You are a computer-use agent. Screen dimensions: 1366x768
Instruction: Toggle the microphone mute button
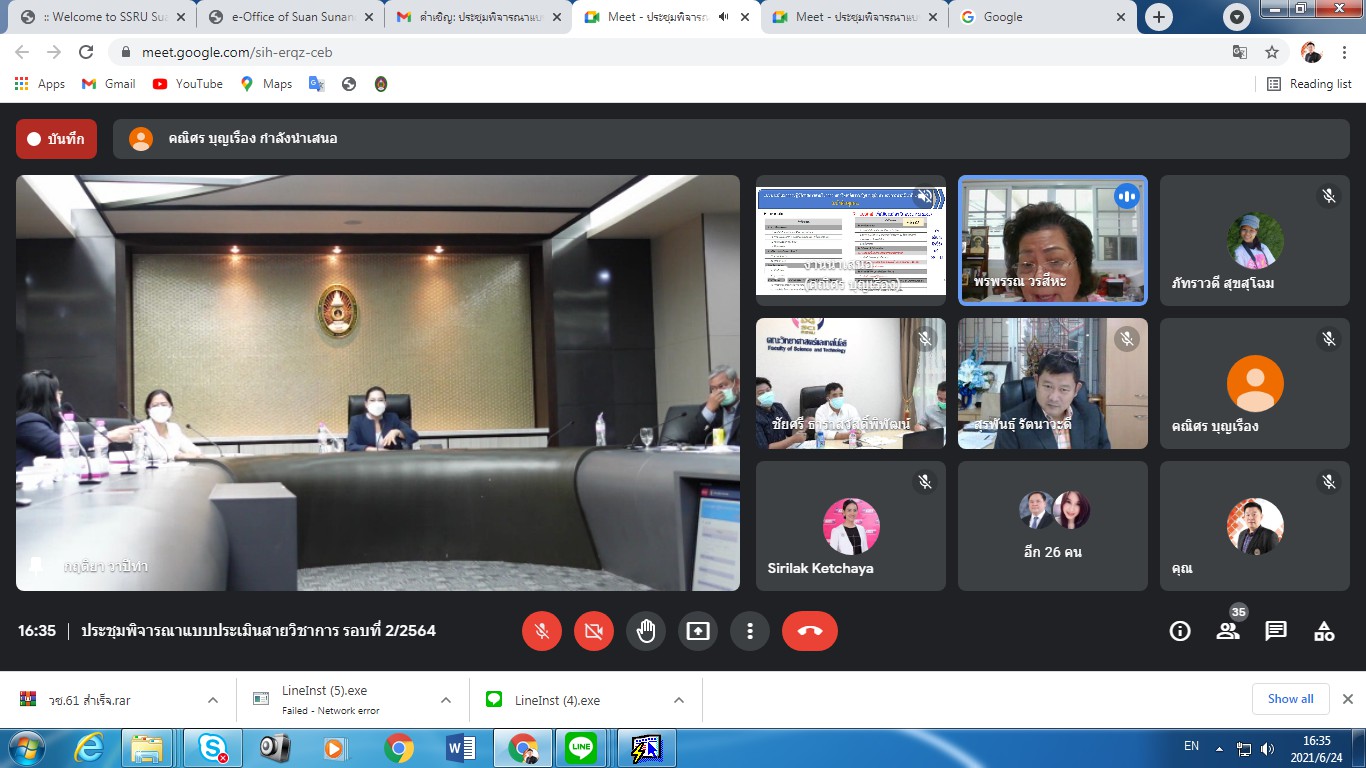click(542, 631)
